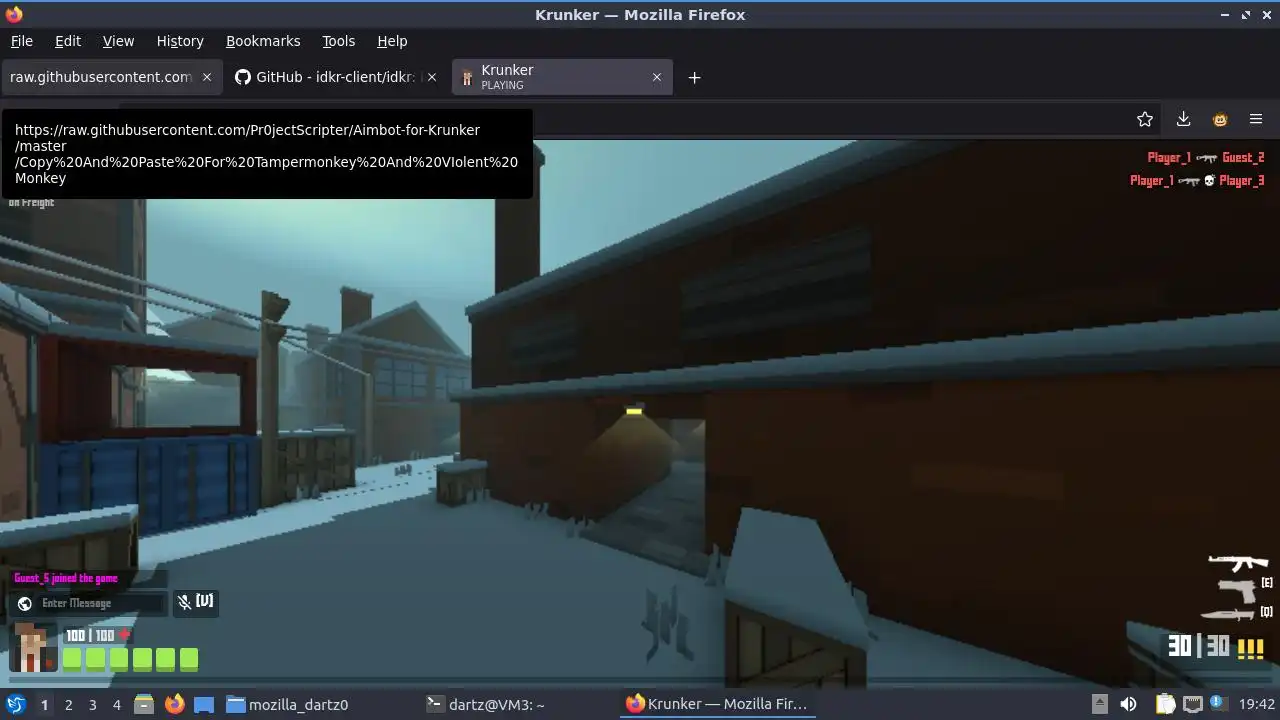Close the raw.githubusercontent.com tab

point(207,77)
